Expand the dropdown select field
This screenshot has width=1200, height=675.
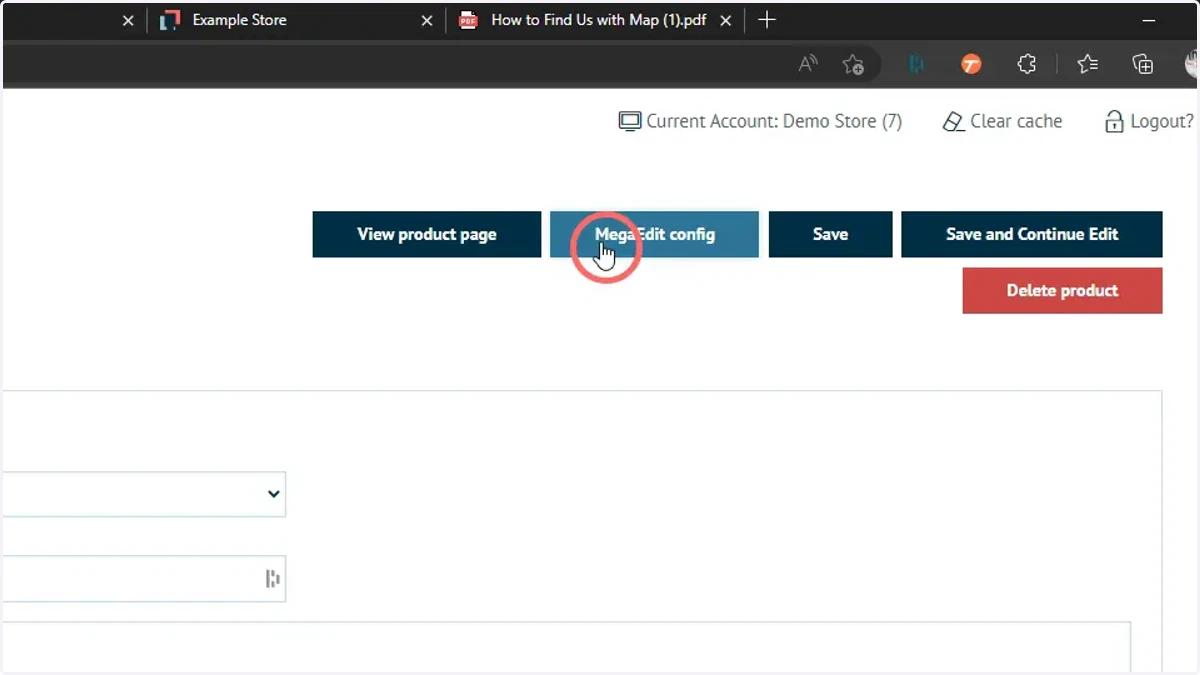[x=143, y=494]
